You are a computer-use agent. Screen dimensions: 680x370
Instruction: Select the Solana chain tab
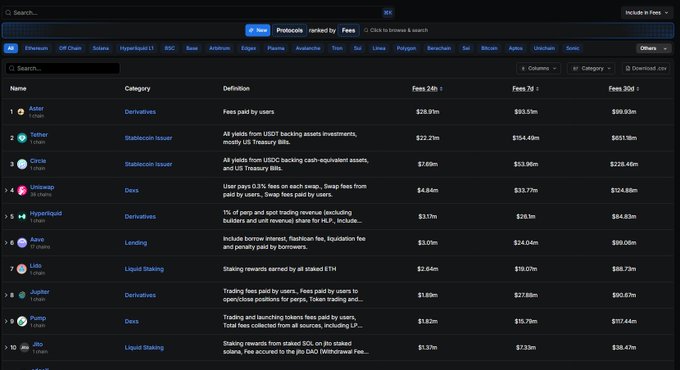(101, 48)
